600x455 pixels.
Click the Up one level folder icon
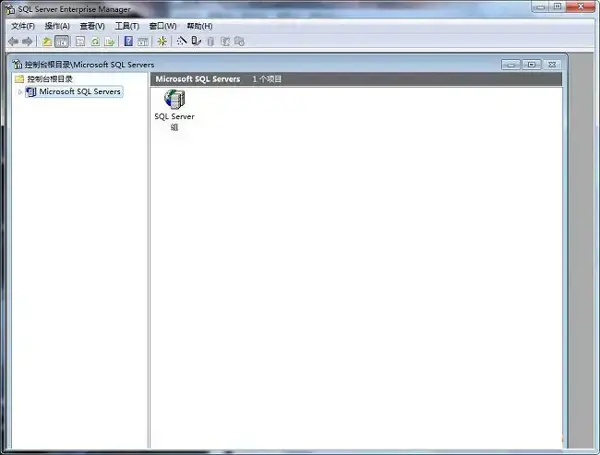coord(47,41)
